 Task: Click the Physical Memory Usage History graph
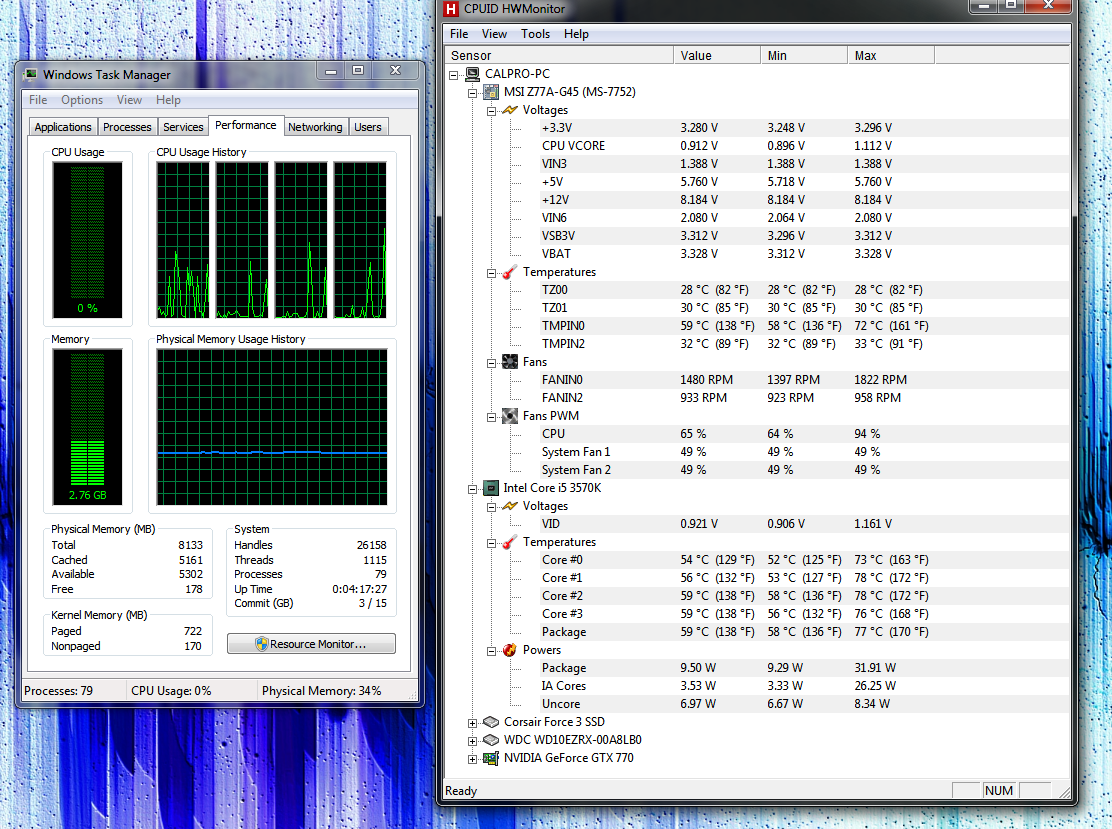272,427
